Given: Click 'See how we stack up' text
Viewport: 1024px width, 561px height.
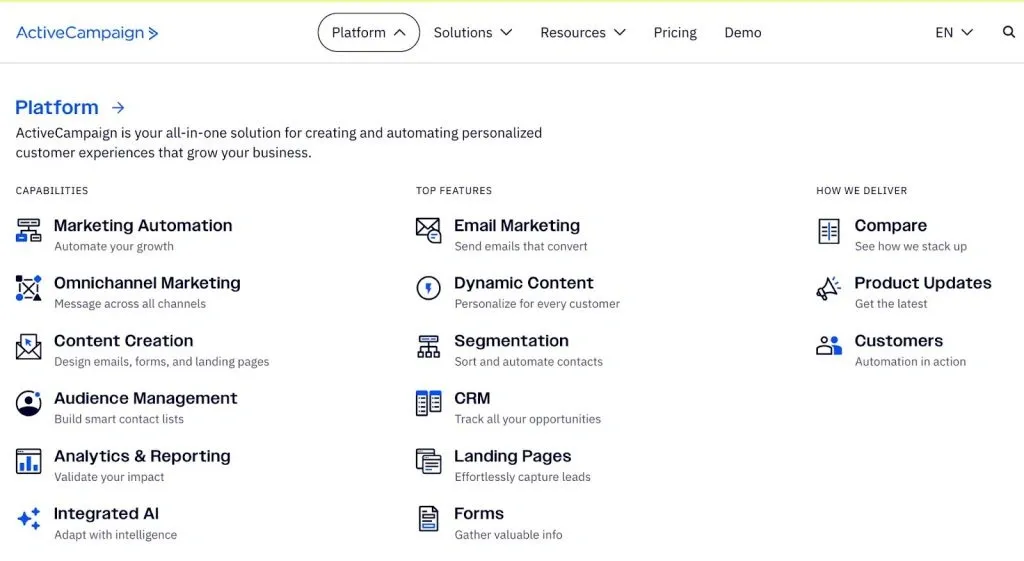Looking at the screenshot, I should 910,246.
